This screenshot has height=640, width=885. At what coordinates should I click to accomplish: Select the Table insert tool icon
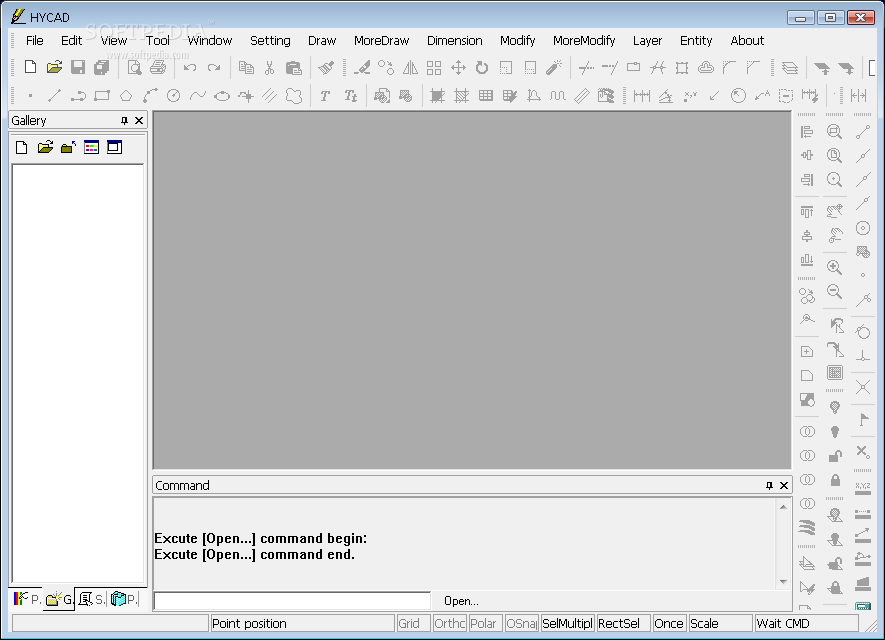tap(485, 95)
